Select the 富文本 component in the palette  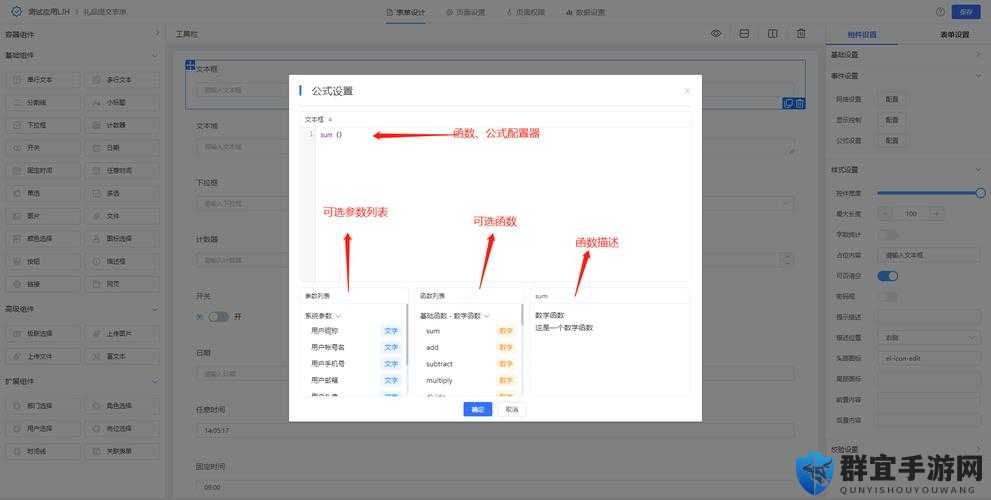click(122, 357)
